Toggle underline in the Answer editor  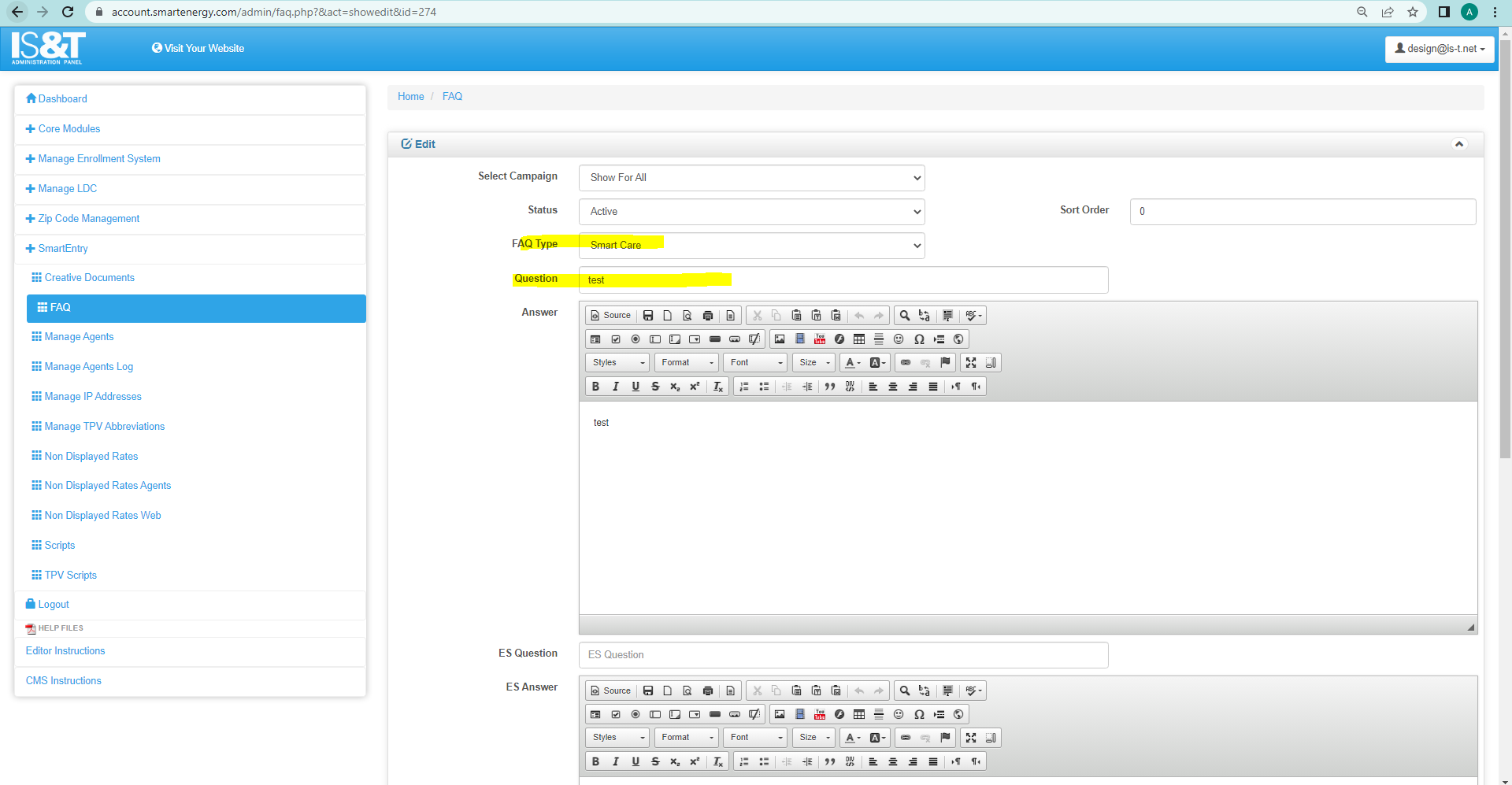point(636,387)
